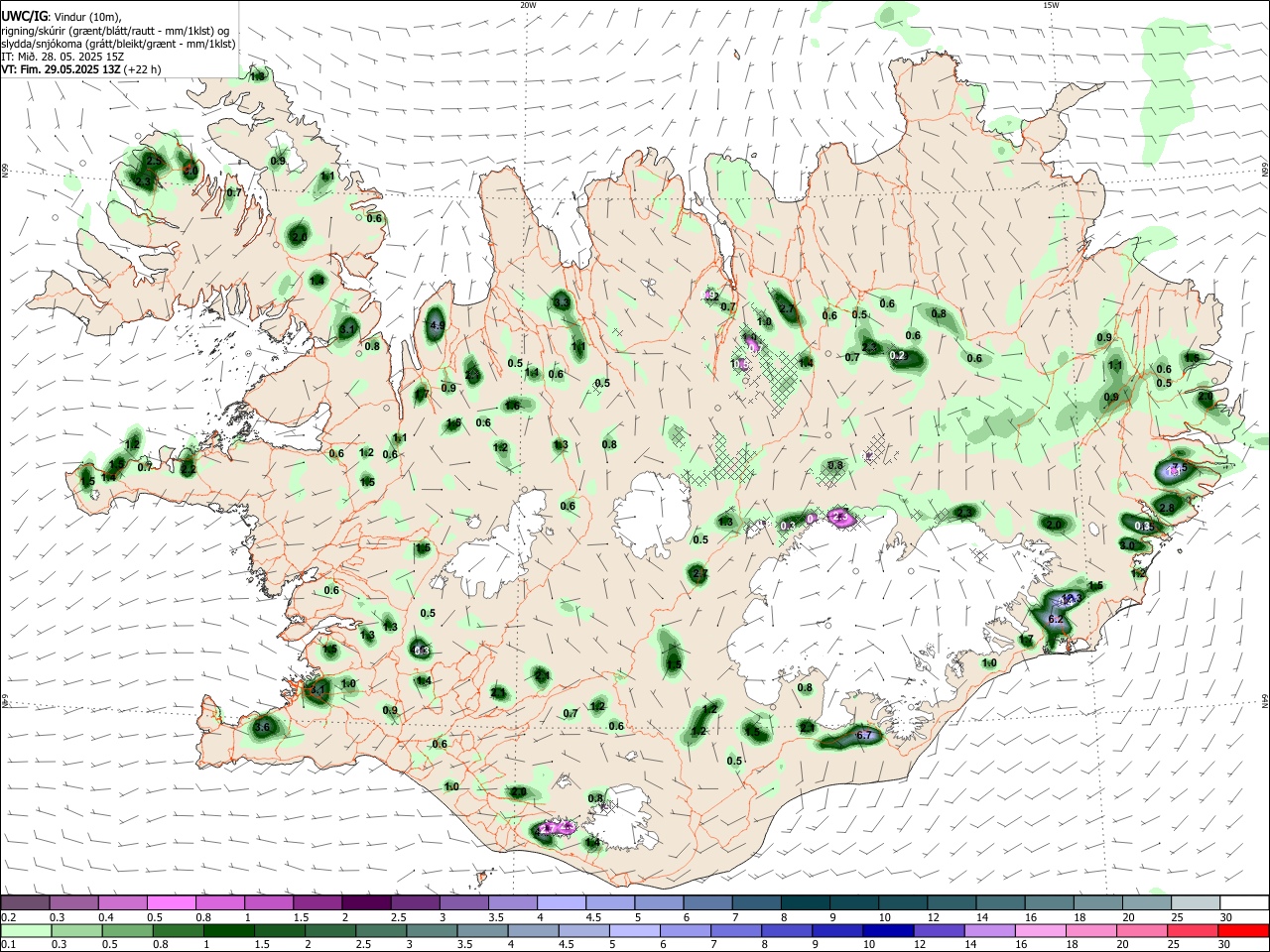Click the UWC/IG title text

click(23, 15)
